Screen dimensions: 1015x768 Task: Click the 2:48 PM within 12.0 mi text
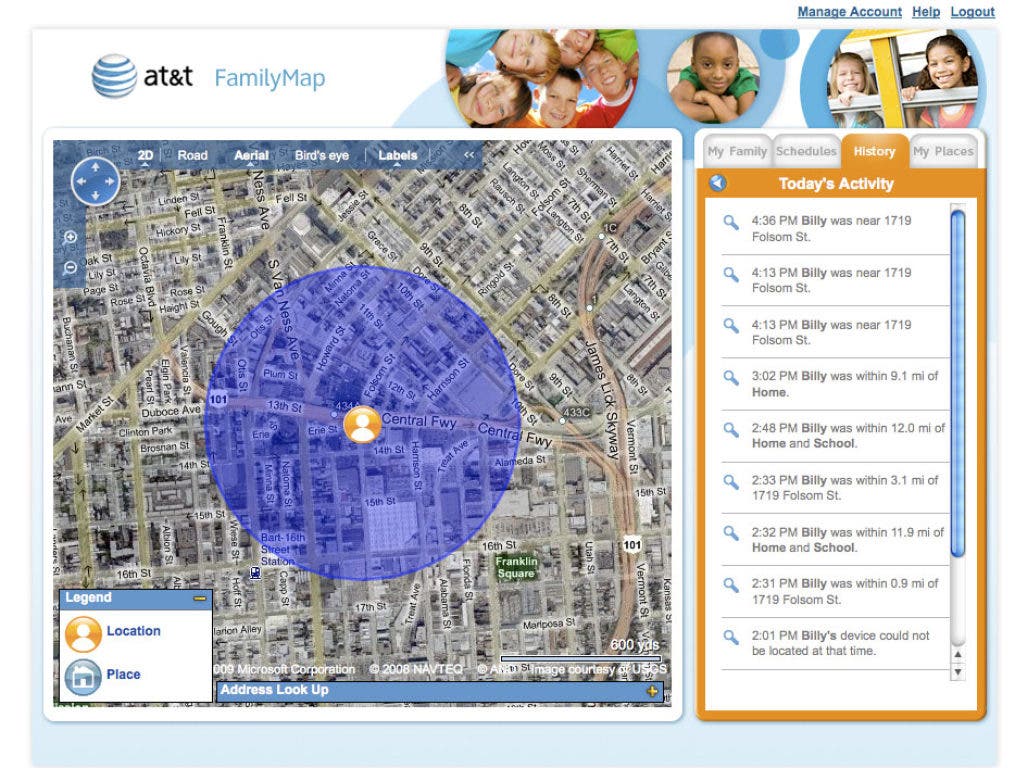[x=848, y=436]
